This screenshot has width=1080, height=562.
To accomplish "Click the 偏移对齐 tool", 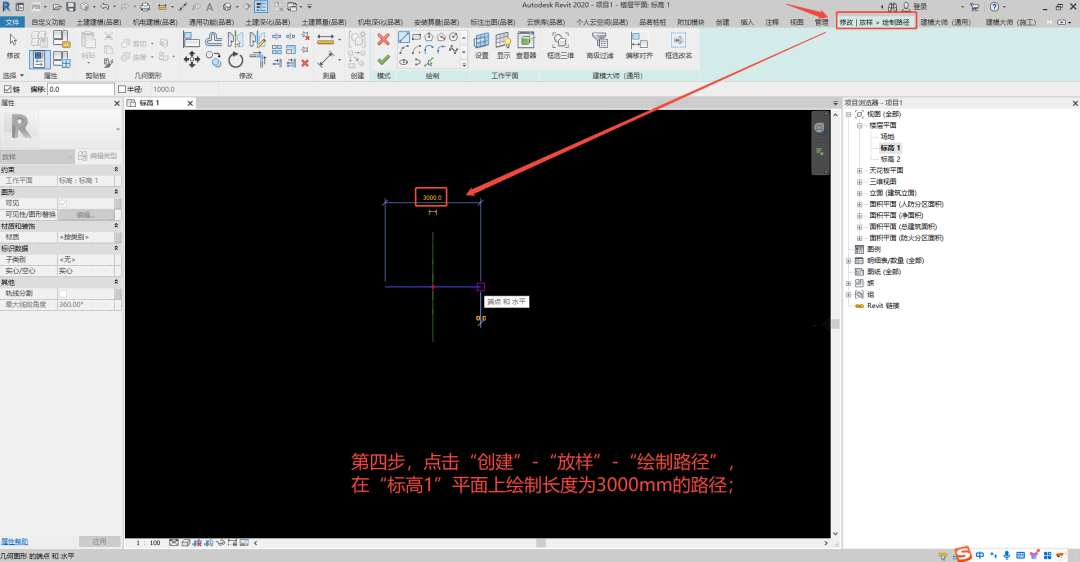I will (x=638, y=45).
